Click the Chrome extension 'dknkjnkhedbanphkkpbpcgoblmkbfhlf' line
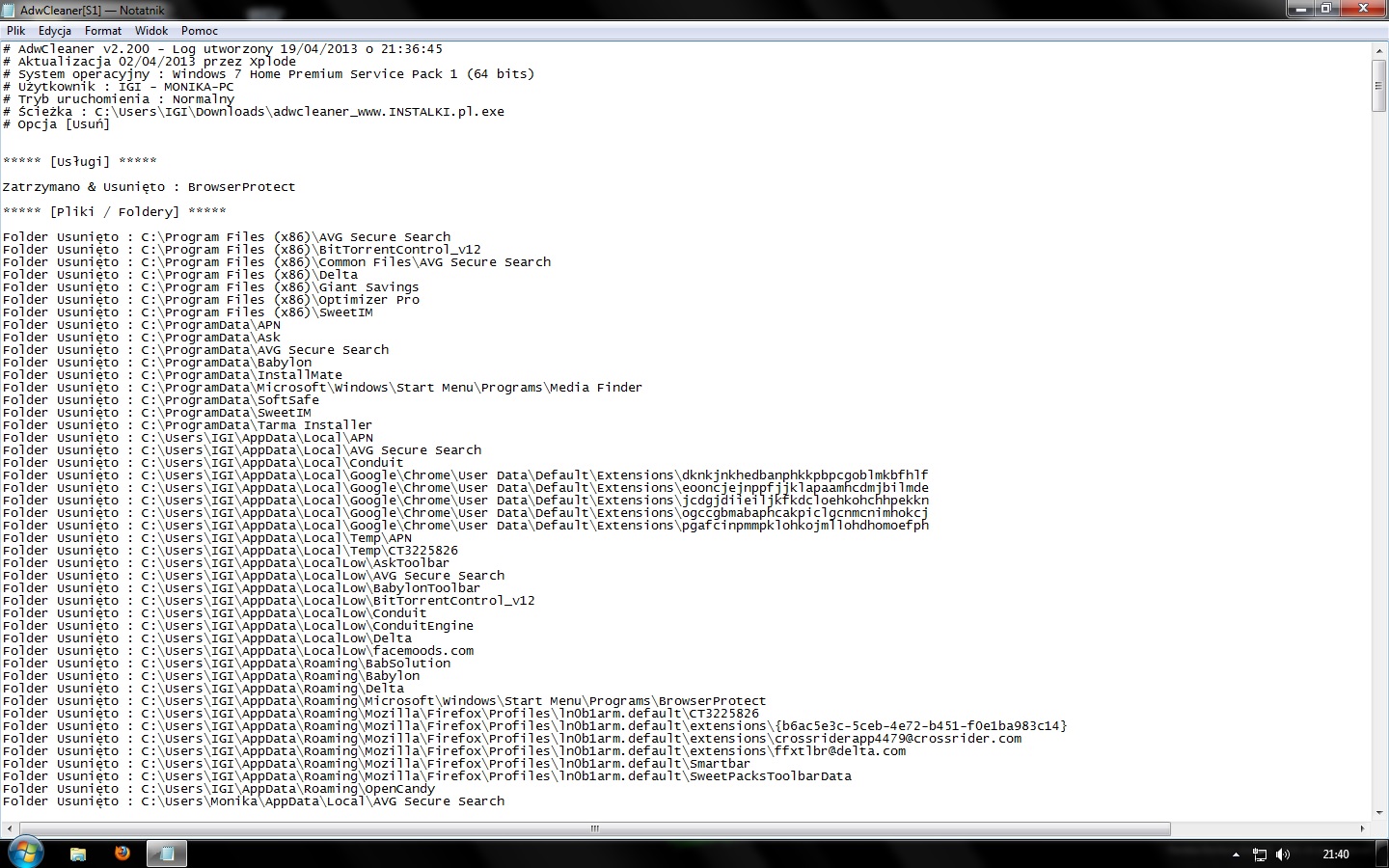1389x868 pixels. [466, 475]
